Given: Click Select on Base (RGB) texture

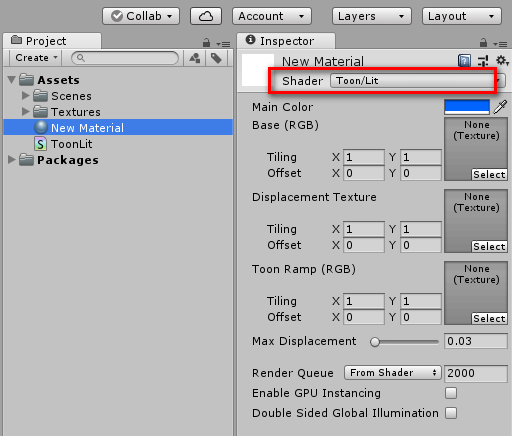Looking at the screenshot, I should [x=489, y=174].
